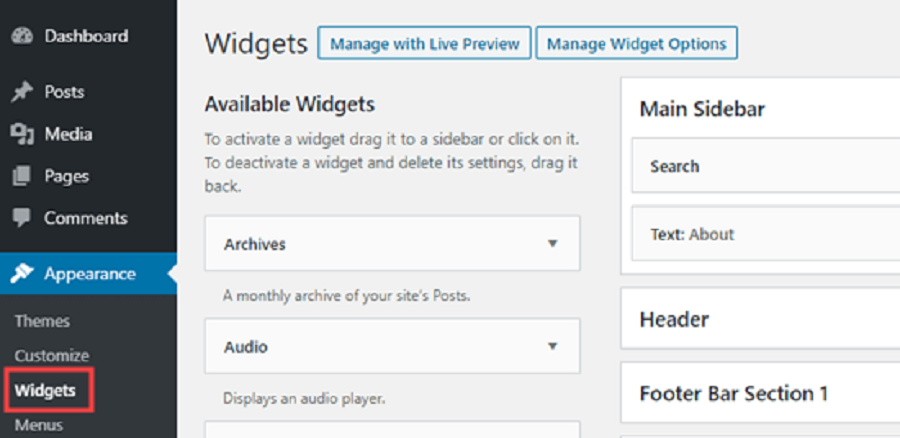Screen dimensions: 900x438
Task: Select Widgets in the Appearance submenu
Action: click(45, 391)
